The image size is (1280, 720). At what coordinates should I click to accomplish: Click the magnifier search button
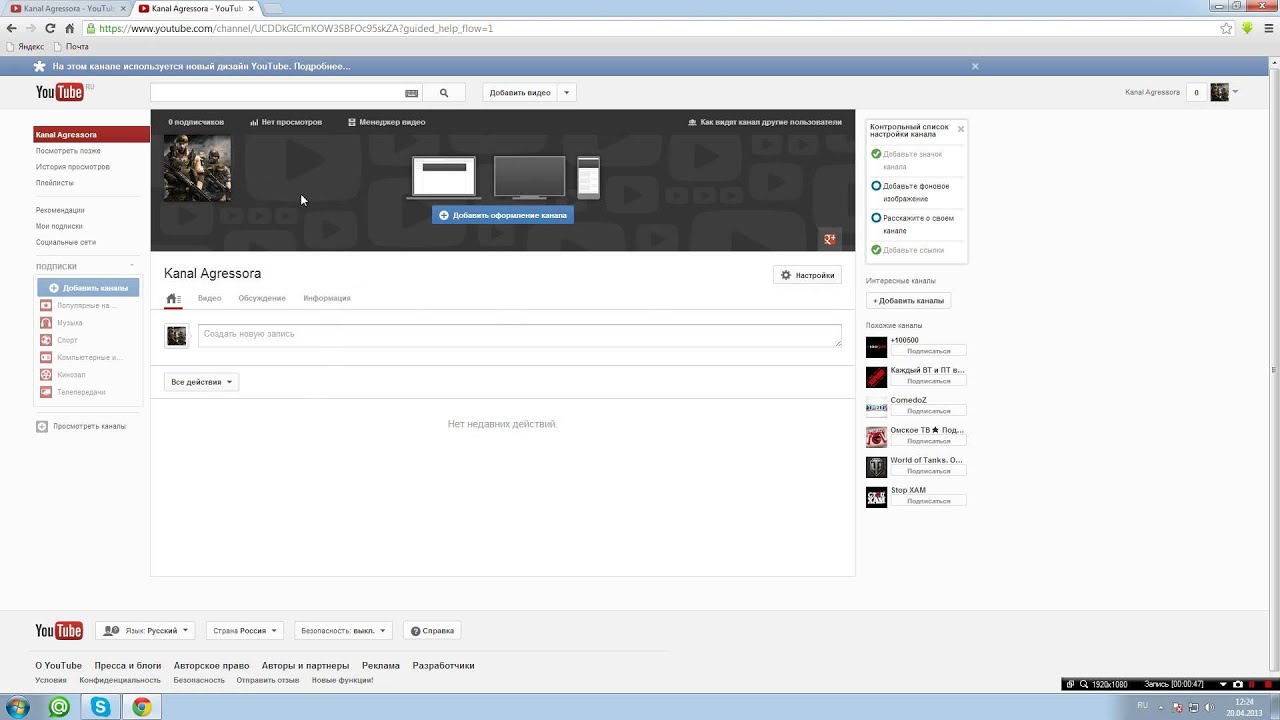(x=444, y=93)
